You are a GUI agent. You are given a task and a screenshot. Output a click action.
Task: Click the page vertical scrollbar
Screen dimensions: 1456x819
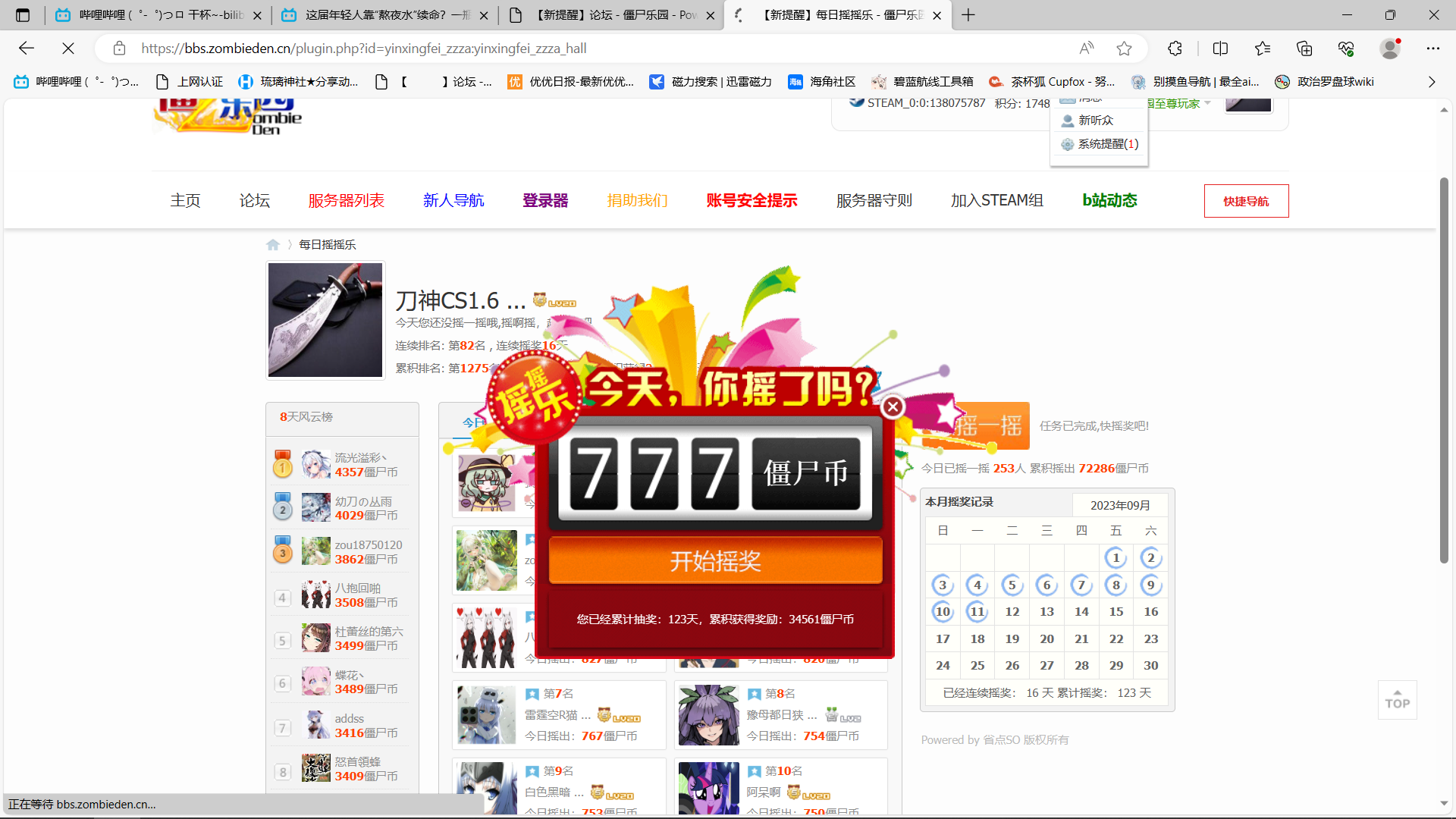click(1444, 371)
